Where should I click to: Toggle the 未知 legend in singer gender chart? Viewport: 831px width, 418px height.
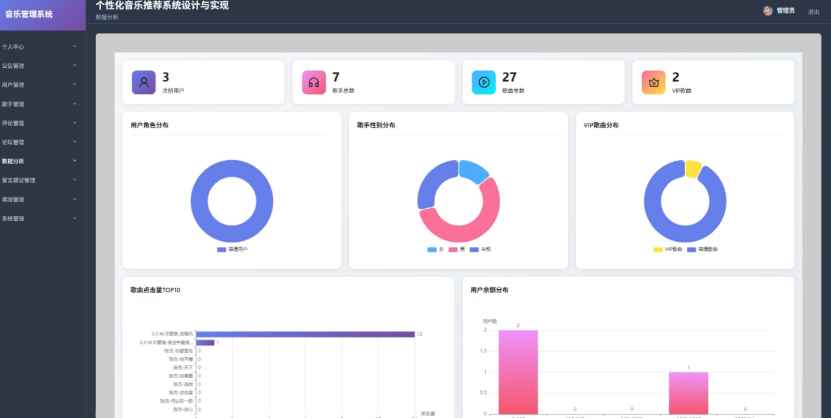pos(480,249)
